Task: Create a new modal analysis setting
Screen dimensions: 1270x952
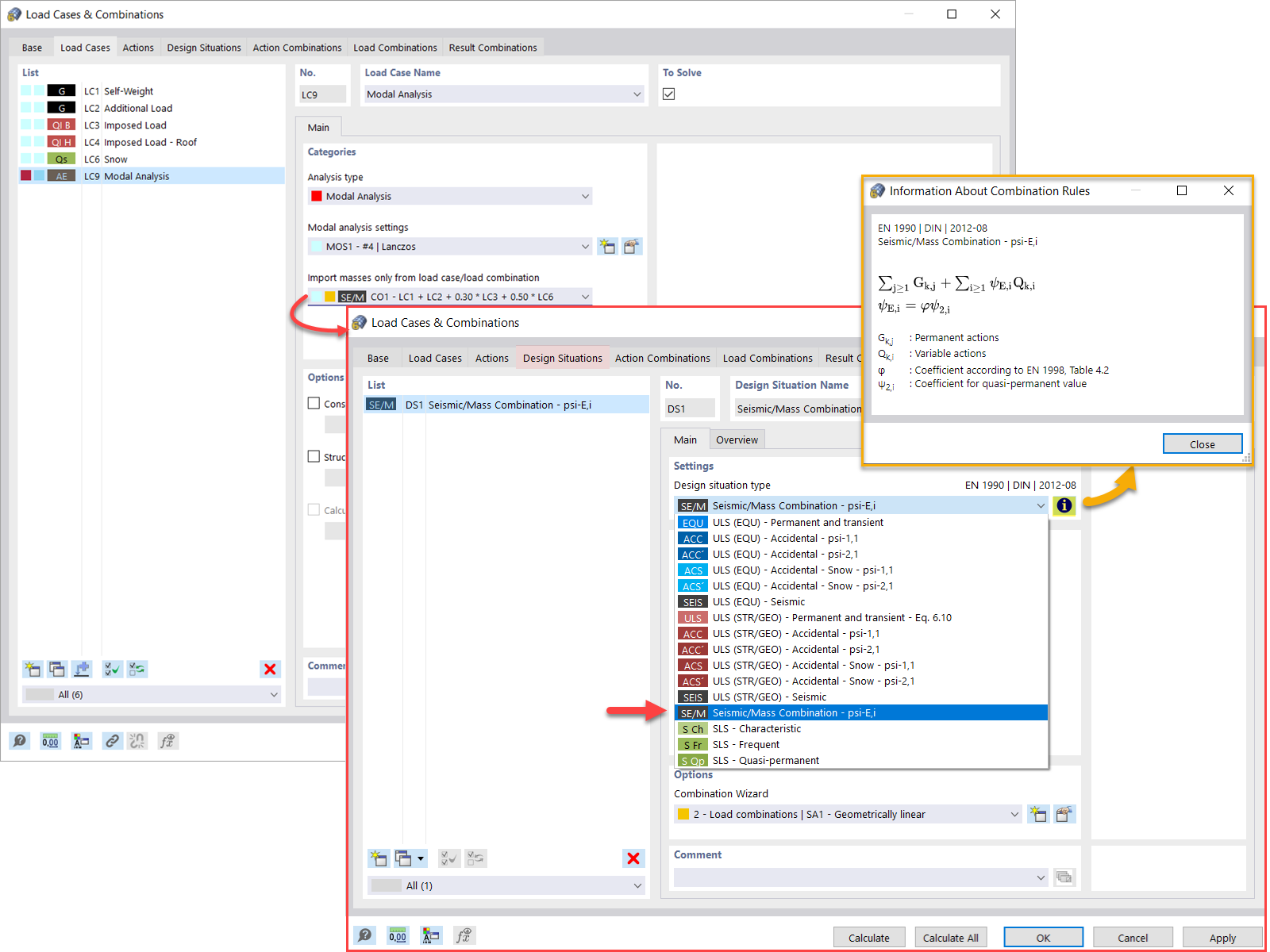Action: click(x=607, y=246)
